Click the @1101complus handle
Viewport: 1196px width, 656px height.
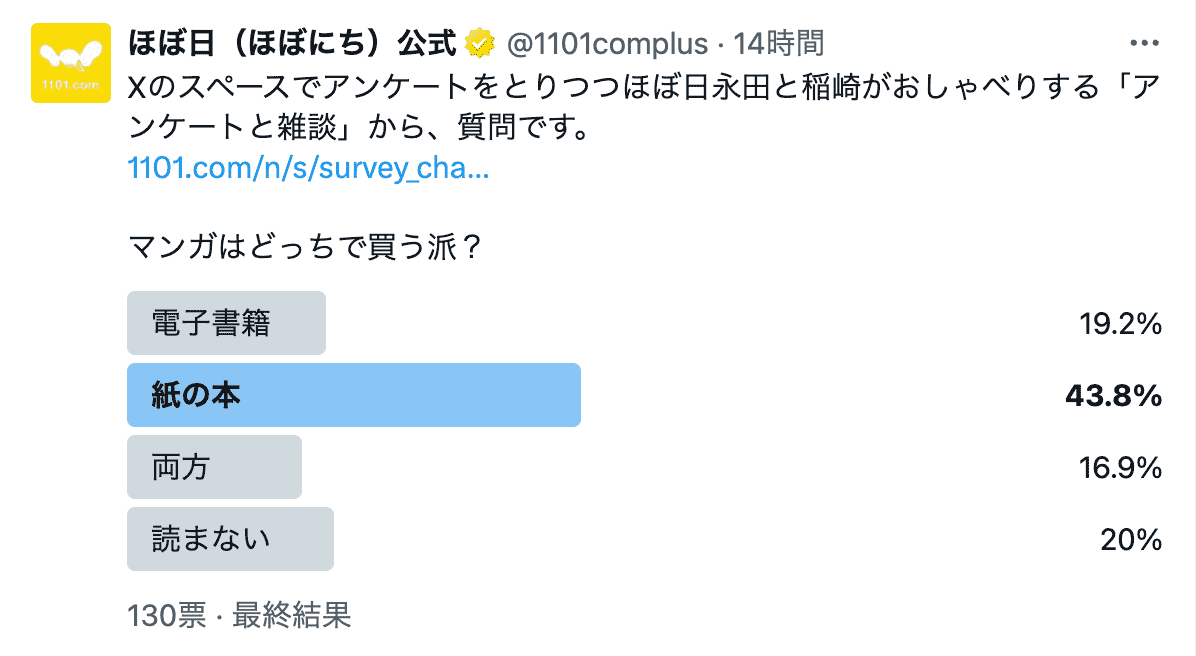(605, 44)
